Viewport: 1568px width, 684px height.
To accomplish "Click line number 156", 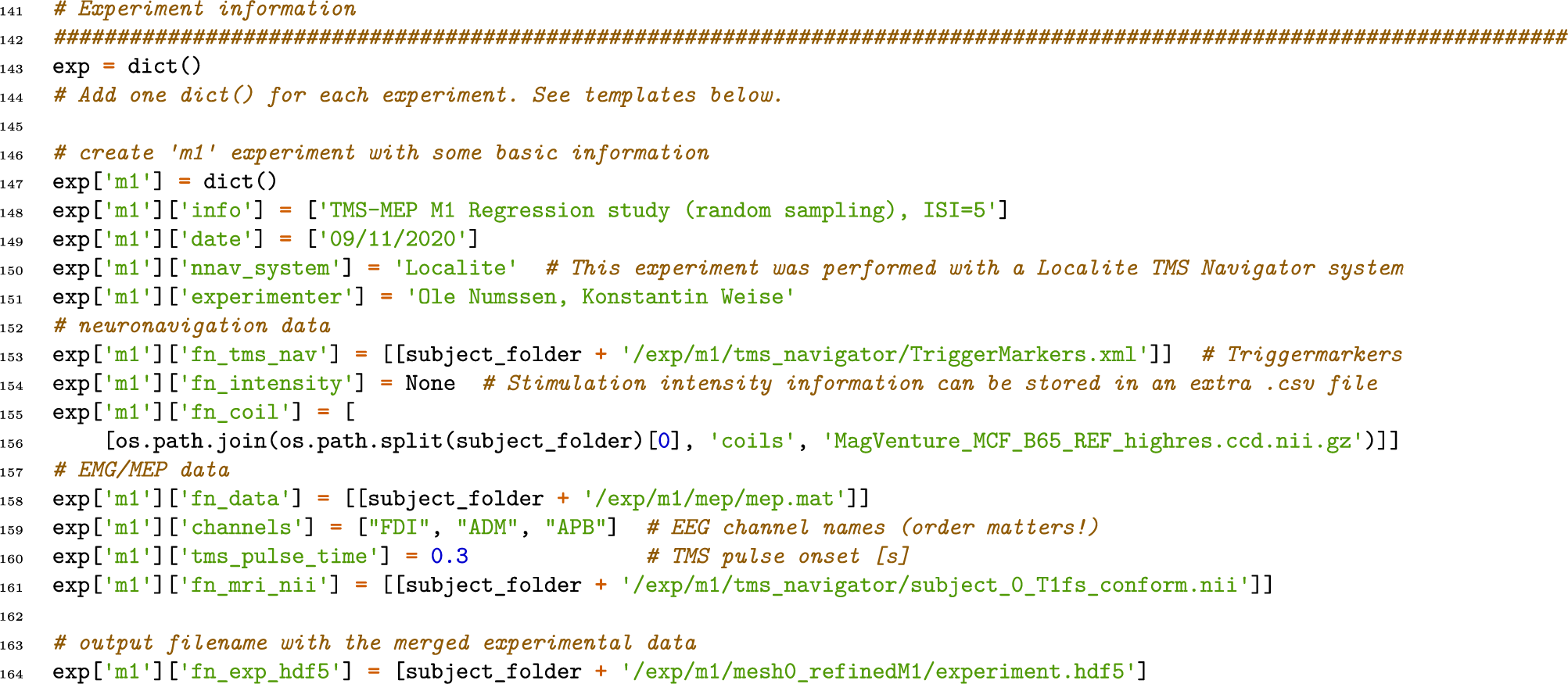I will [12, 444].
